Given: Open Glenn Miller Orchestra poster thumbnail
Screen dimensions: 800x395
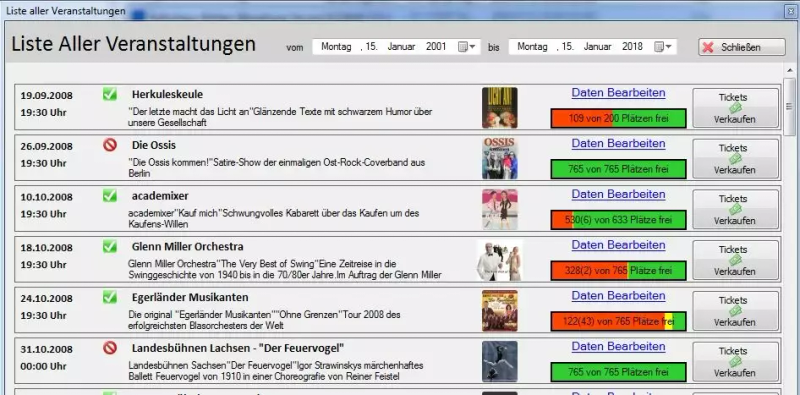Looking at the screenshot, I should [499, 260].
